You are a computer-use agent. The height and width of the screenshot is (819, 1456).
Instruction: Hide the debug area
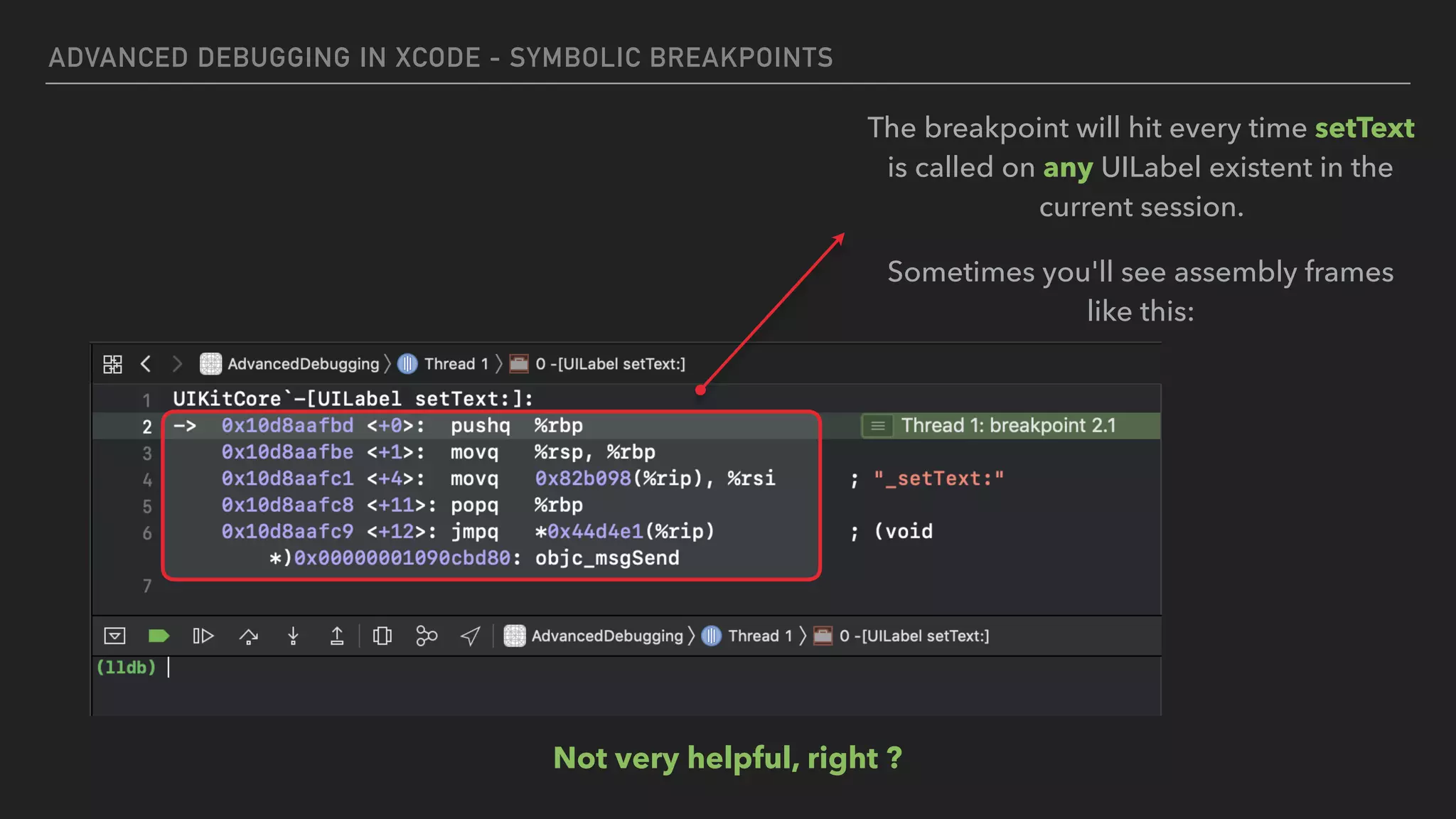pyautogui.click(x=114, y=636)
